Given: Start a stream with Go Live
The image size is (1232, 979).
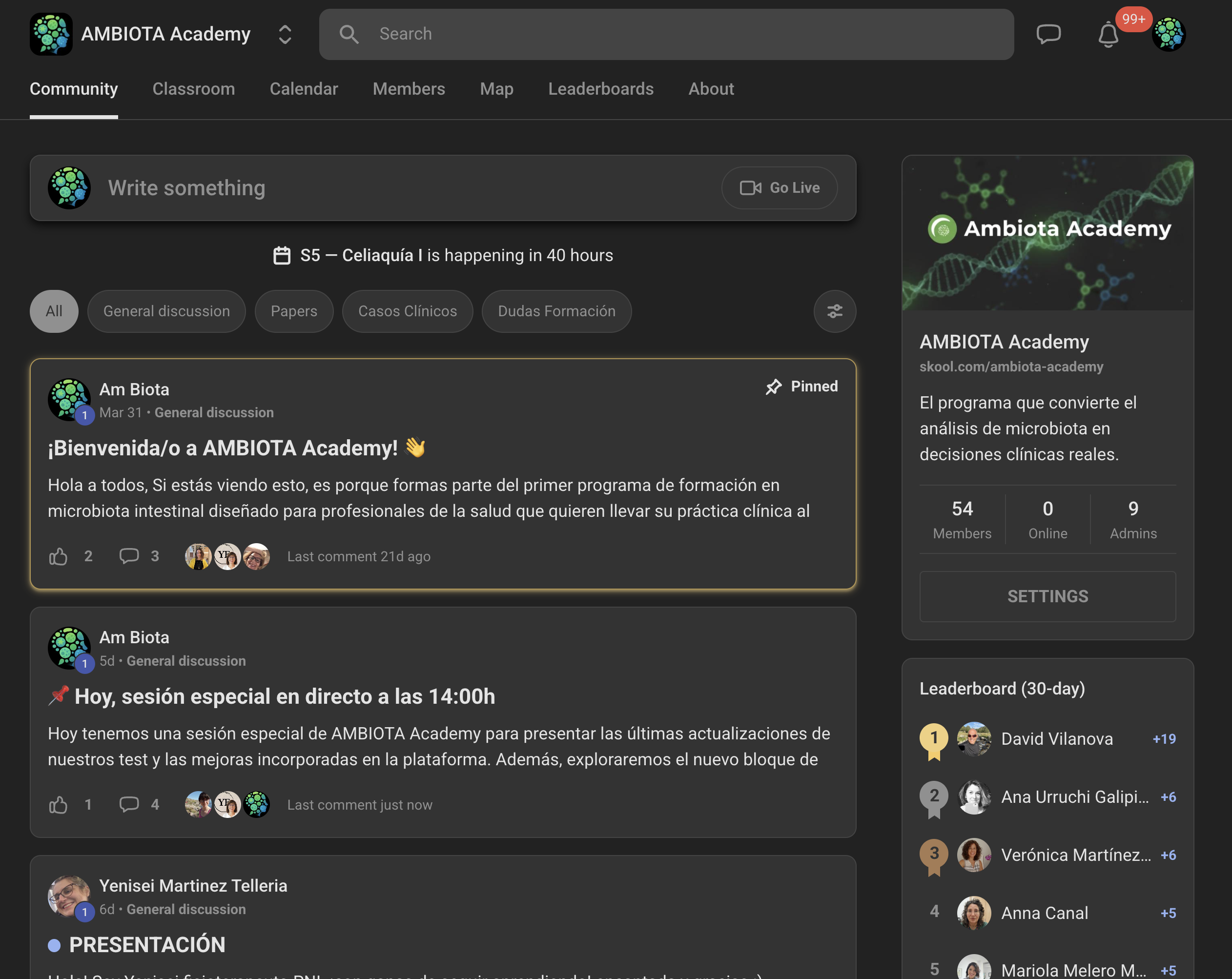Looking at the screenshot, I should [x=780, y=188].
